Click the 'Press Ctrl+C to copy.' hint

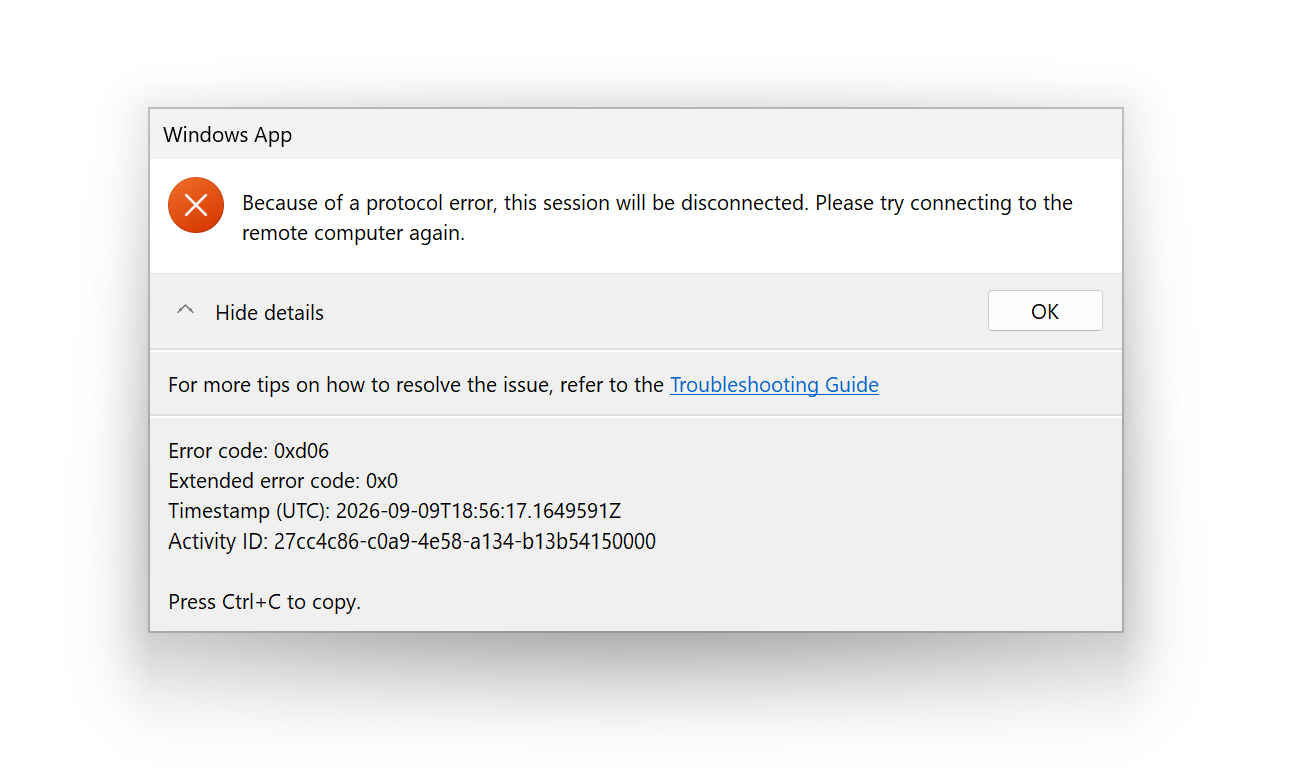[264, 602]
